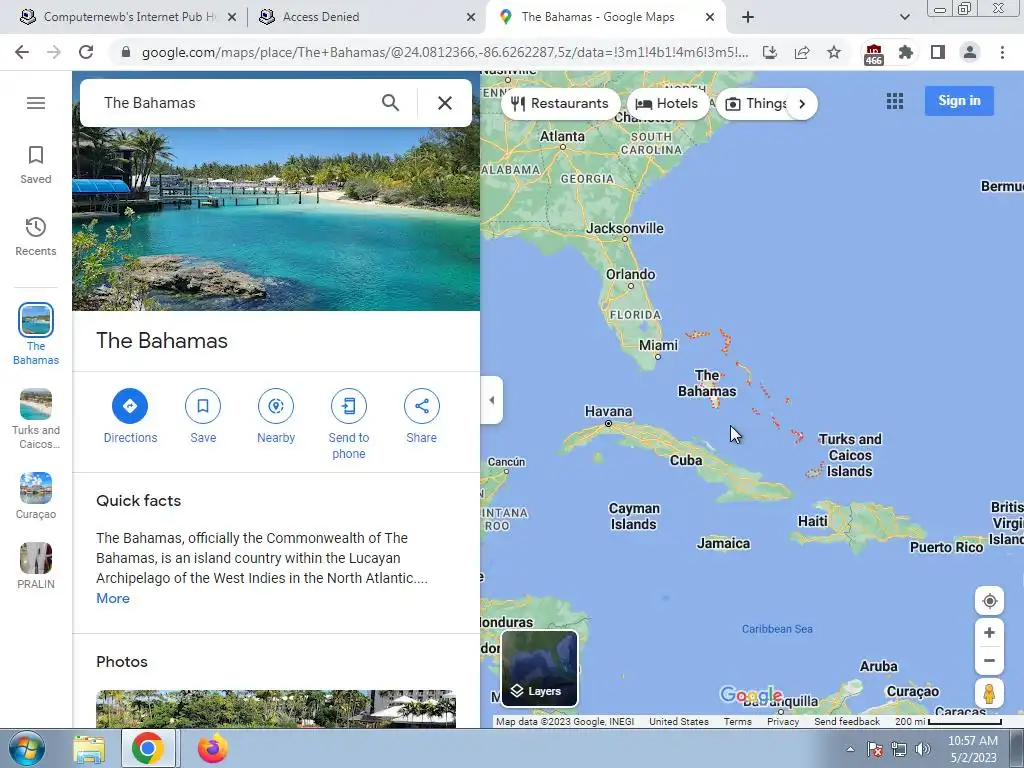1024x768 pixels.
Task: Expand Quick facts with More link
Action: click(113, 598)
